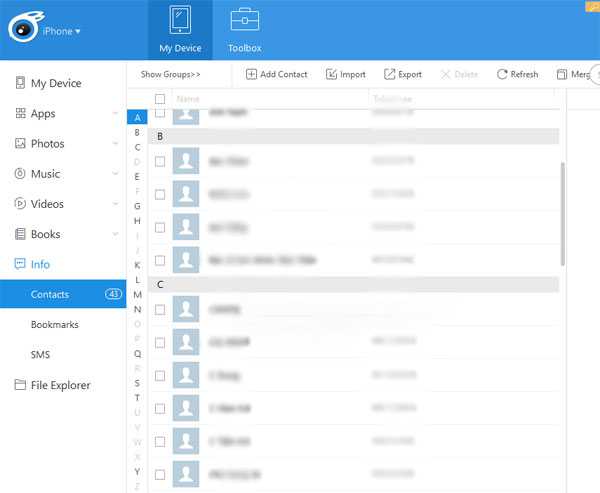Click the greyed Delete button
The image size is (600, 493).
point(459,74)
